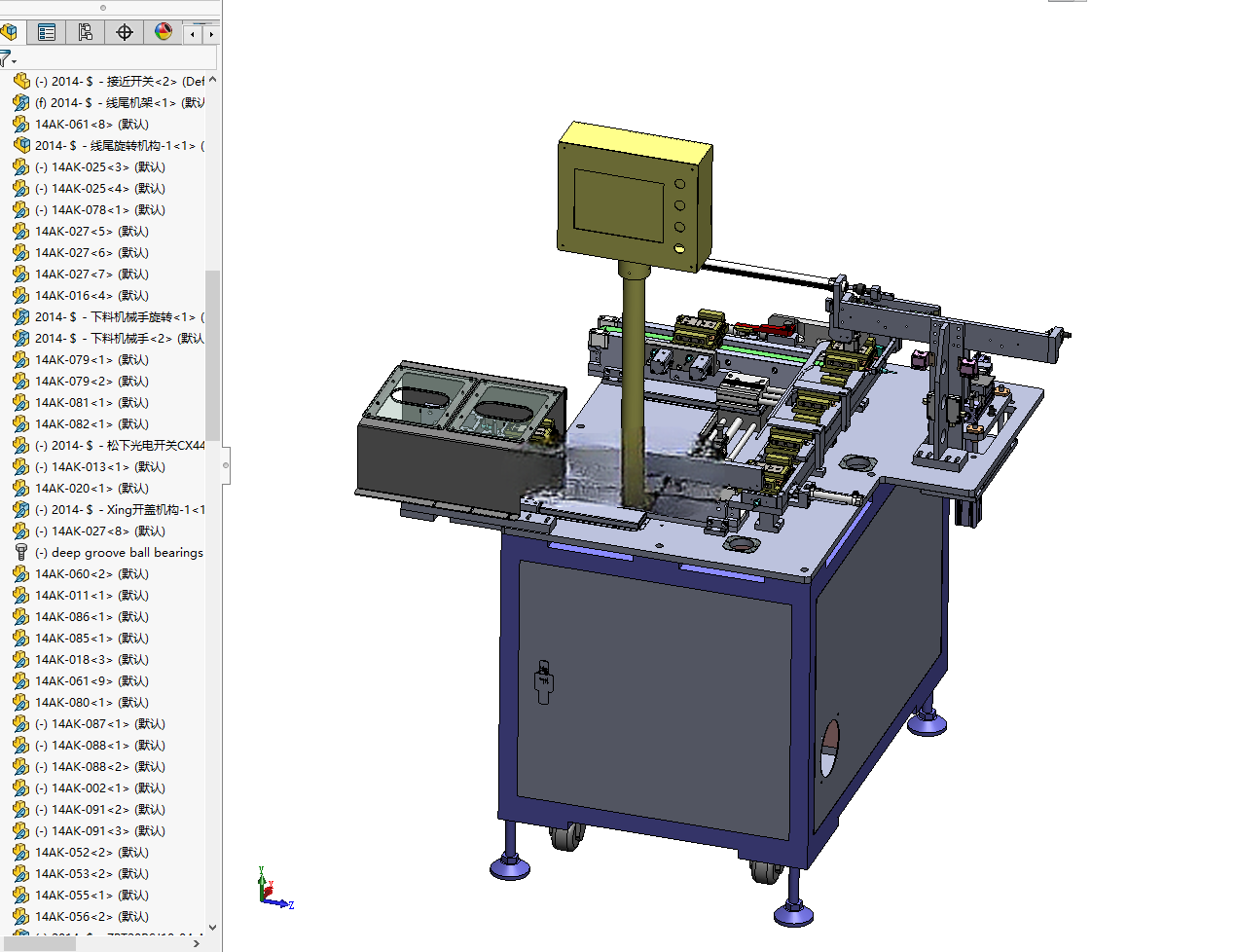
Task: Open the ConfigurationManager tab
Action: (x=86, y=32)
